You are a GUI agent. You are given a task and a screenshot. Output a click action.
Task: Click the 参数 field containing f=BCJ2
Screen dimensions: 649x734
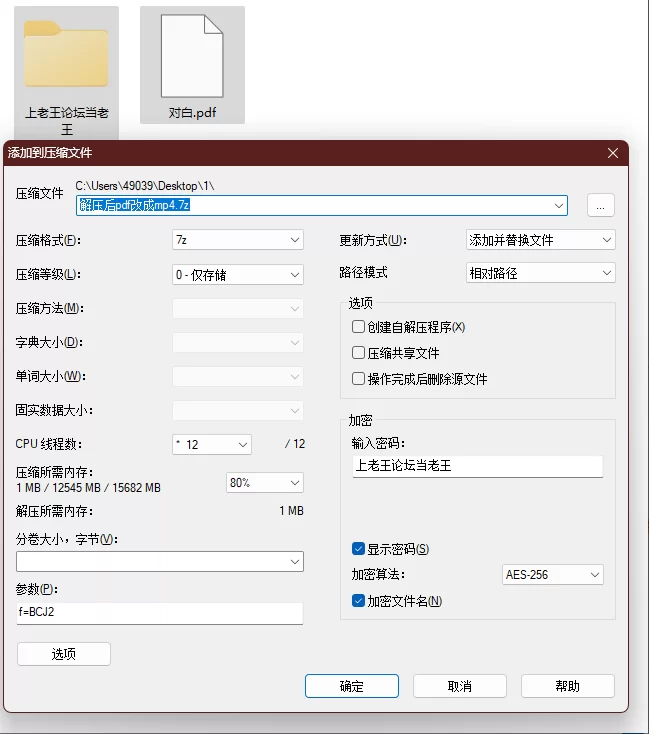coord(160,613)
